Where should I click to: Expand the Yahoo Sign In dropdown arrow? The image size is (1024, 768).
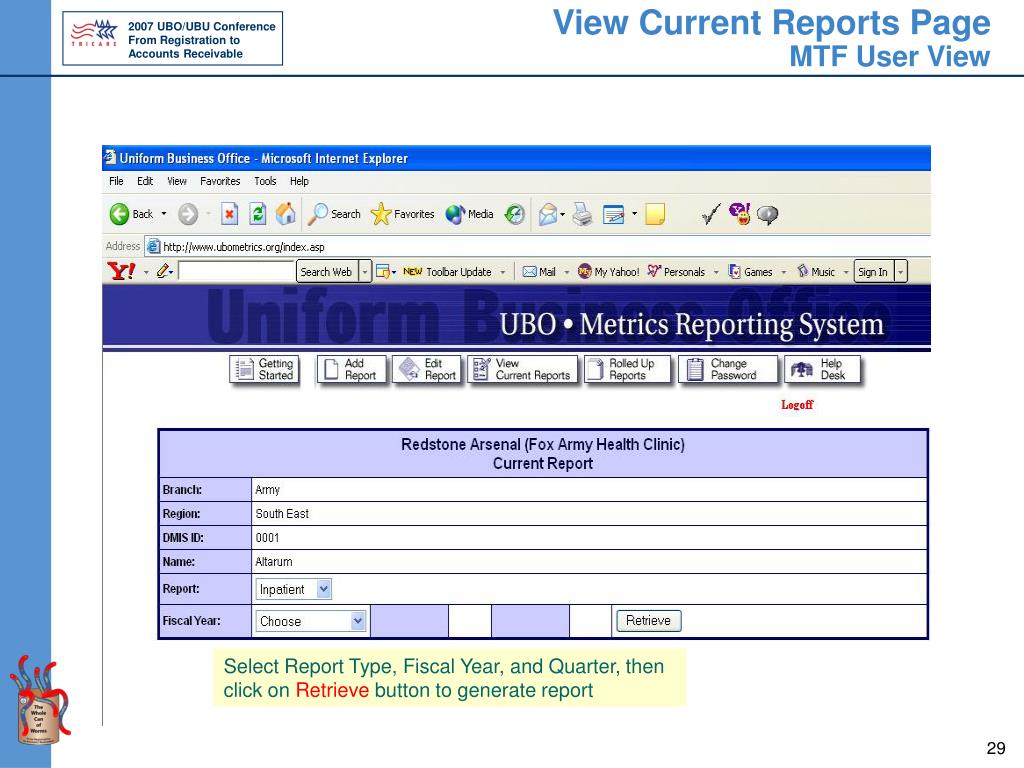901,272
